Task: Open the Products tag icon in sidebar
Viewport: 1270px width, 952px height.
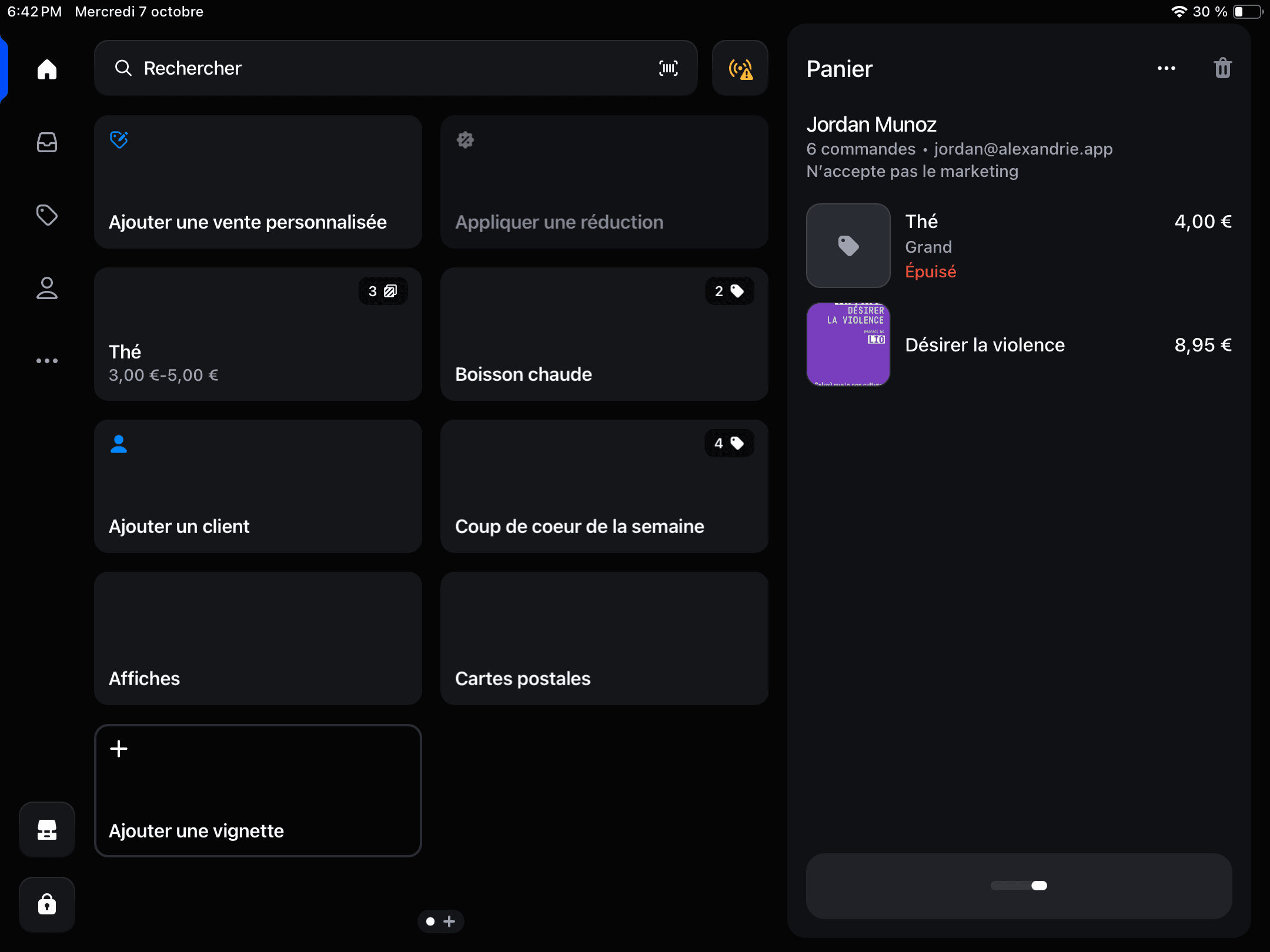Action: [47, 215]
